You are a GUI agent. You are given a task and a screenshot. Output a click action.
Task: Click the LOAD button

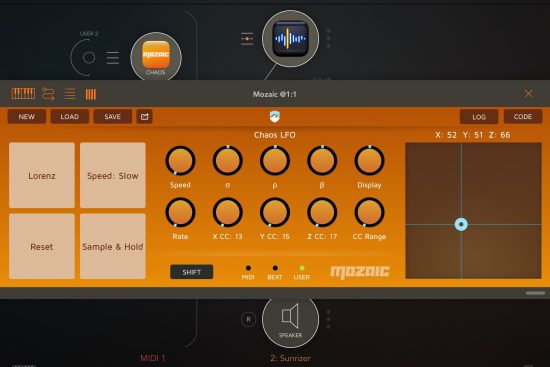(69, 116)
